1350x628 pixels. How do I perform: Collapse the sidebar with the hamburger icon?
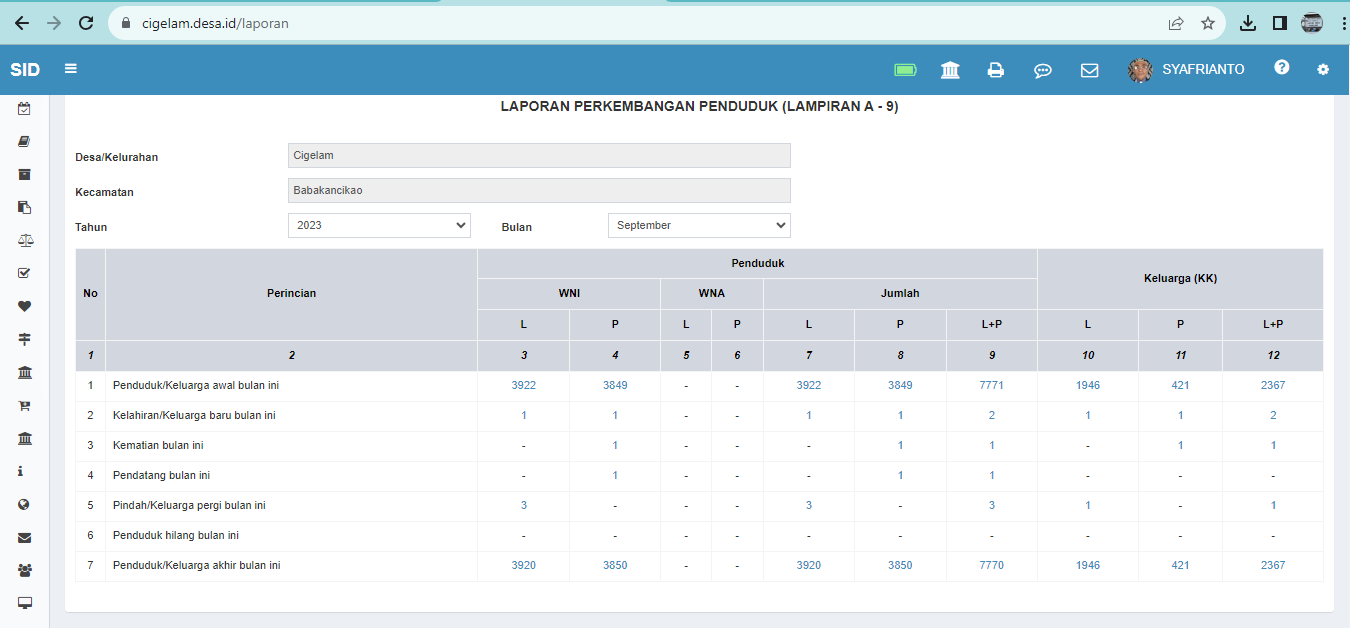pyautogui.click(x=69, y=69)
